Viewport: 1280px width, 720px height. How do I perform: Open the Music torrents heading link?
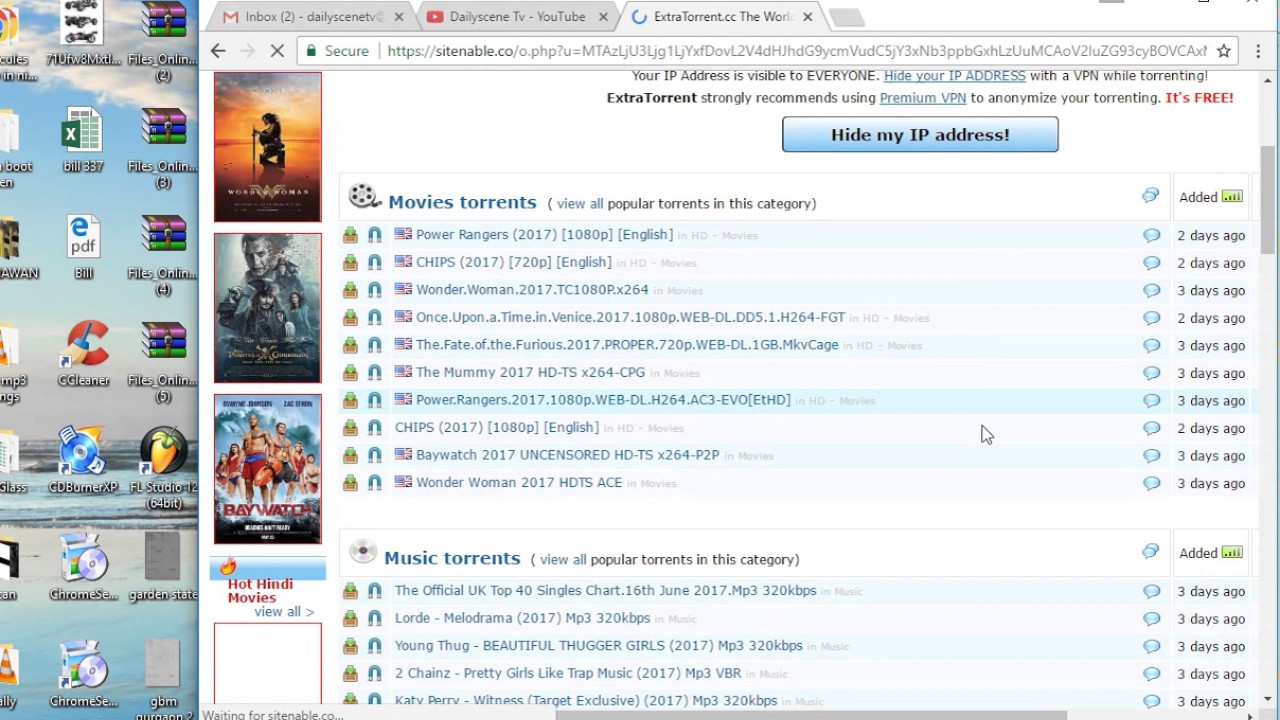[x=452, y=558]
